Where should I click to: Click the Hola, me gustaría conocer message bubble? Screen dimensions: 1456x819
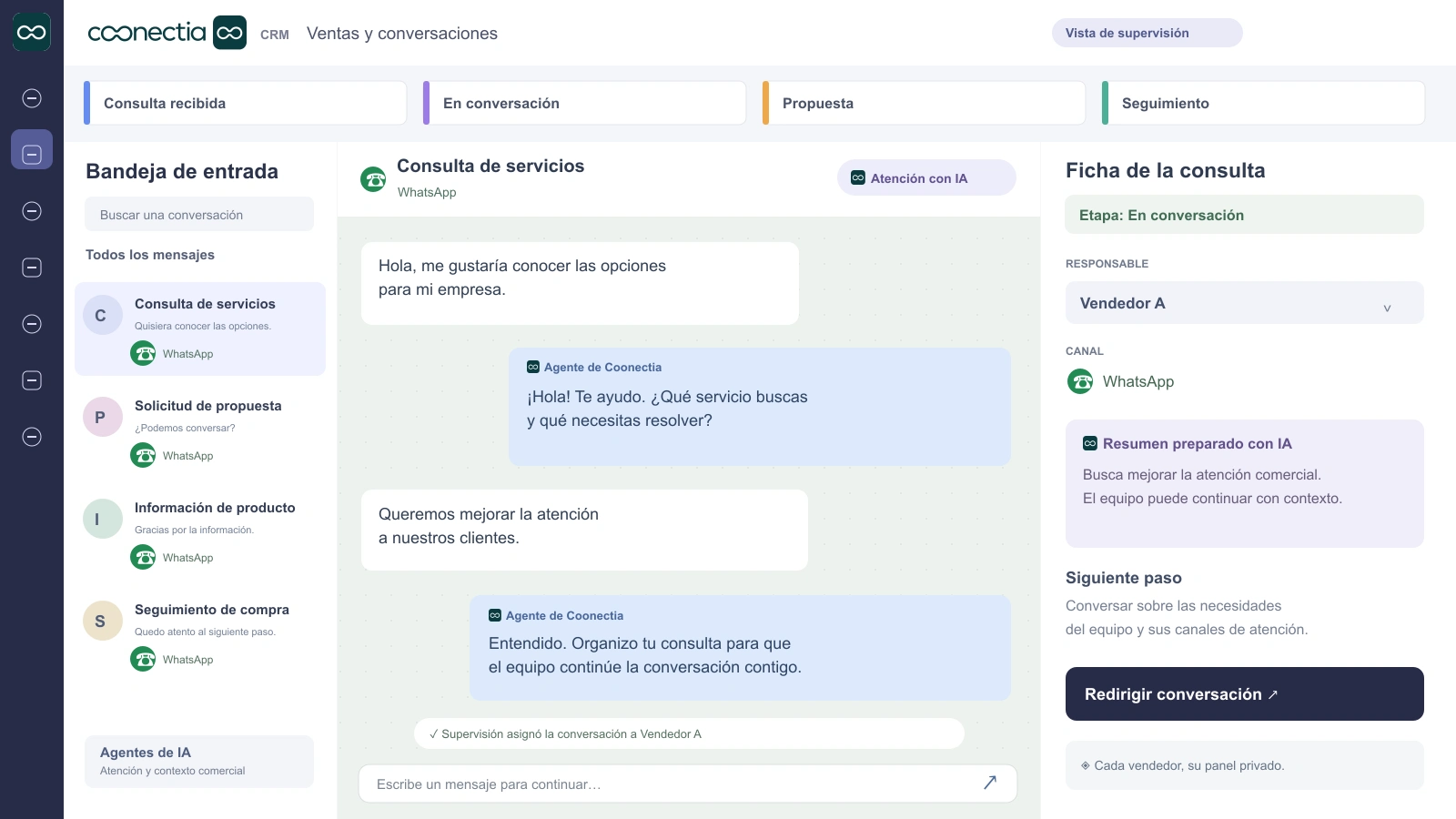[580, 283]
